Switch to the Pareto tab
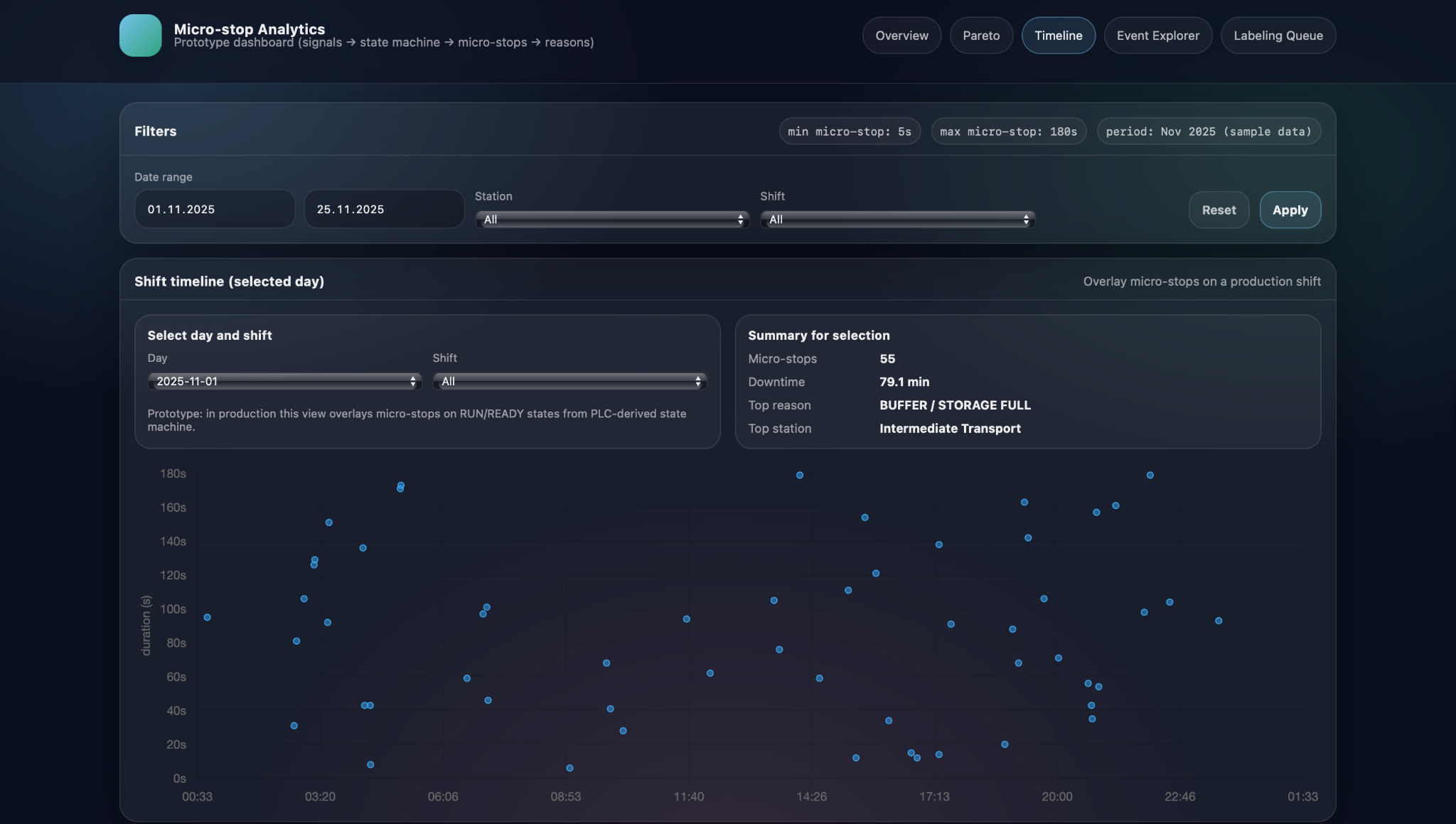The width and height of the screenshot is (1456, 824). [980, 36]
